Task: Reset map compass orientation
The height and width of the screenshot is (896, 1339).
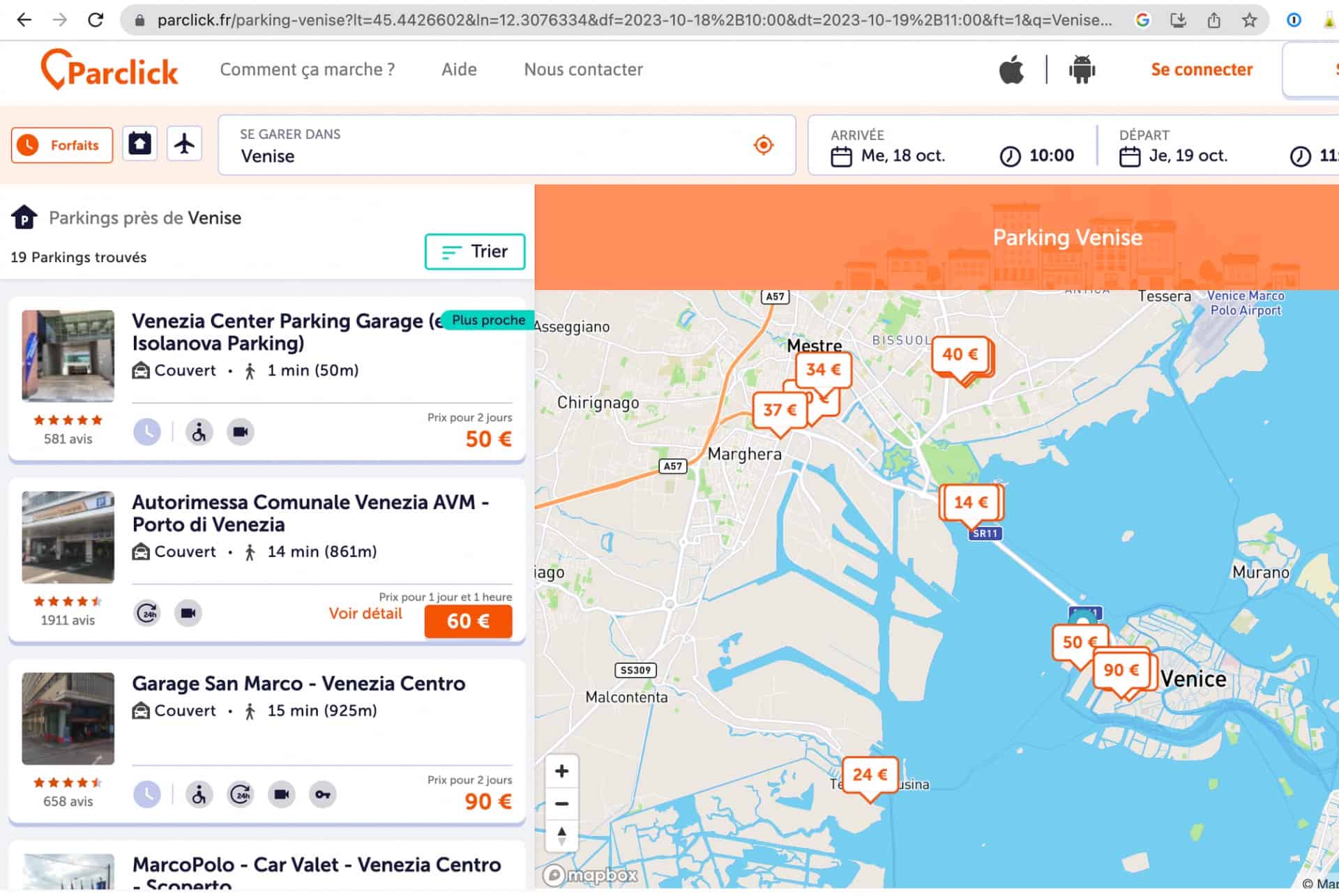Action: tap(561, 835)
